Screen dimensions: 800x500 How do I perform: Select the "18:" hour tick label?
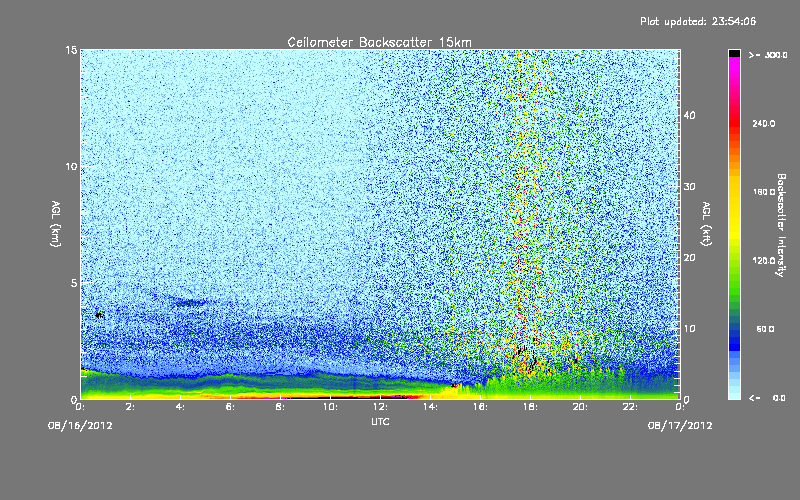(530, 407)
